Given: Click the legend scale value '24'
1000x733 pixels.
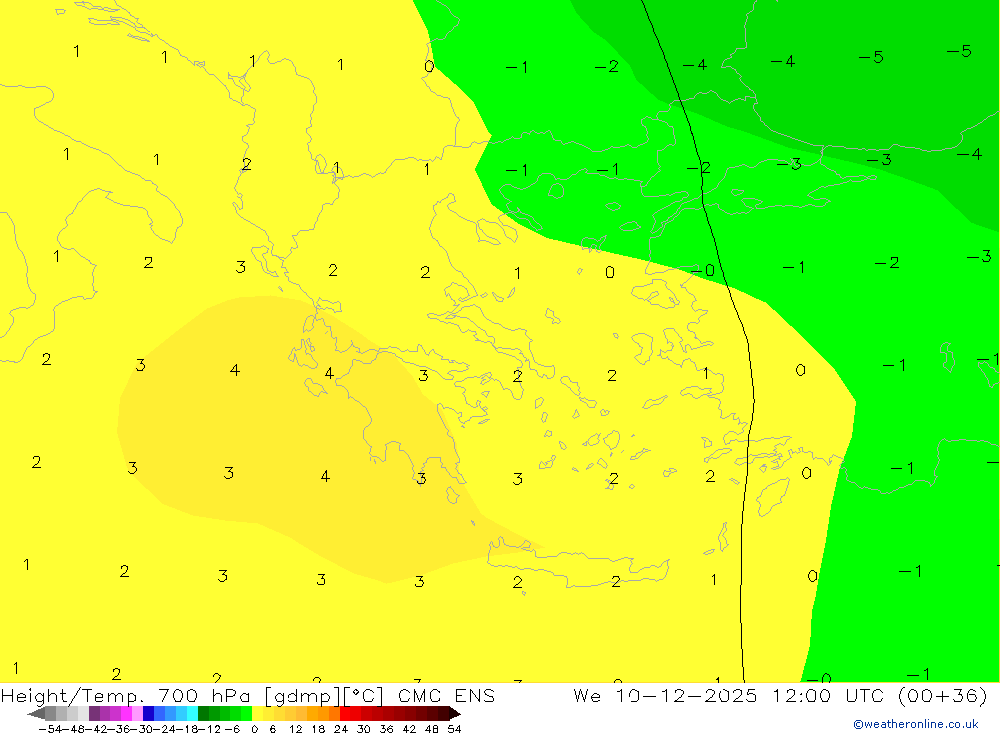Looking at the screenshot, I should pyautogui.click(x=341, y=729).
